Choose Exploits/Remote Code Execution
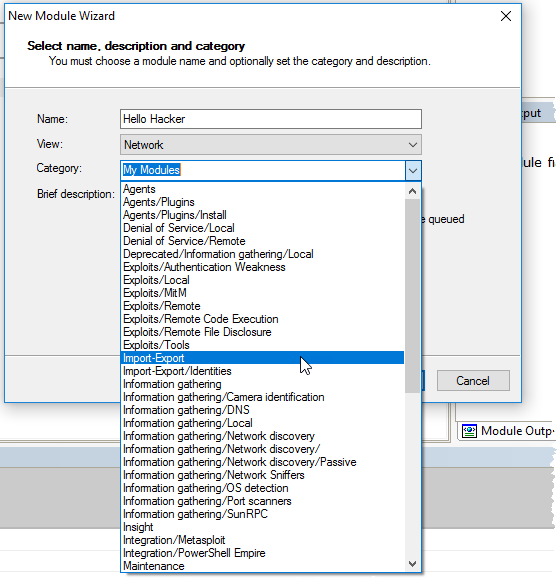Image resolution: width=557 pixels, height=585 pixels. coord(263,319)
